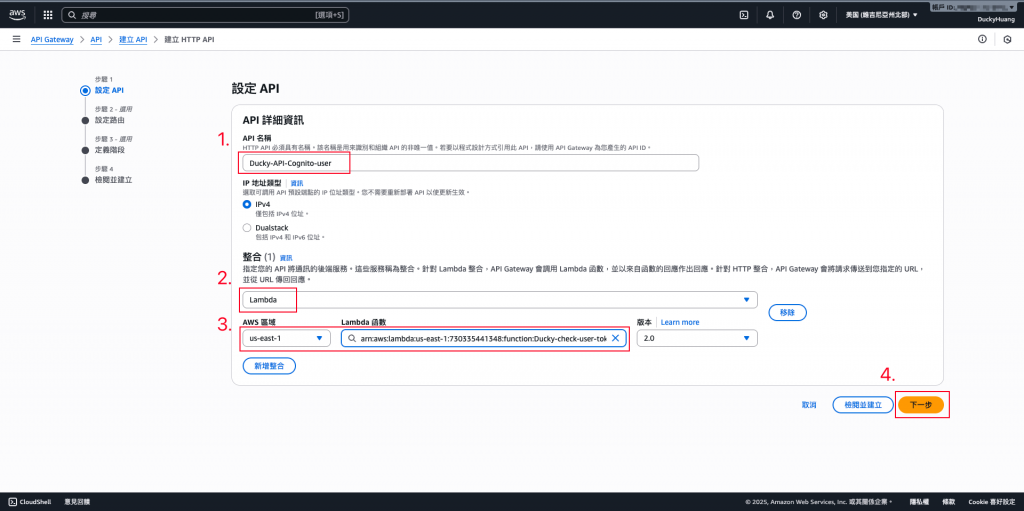
Task: Click the 取消 cancel link
Action: (809, 405)
